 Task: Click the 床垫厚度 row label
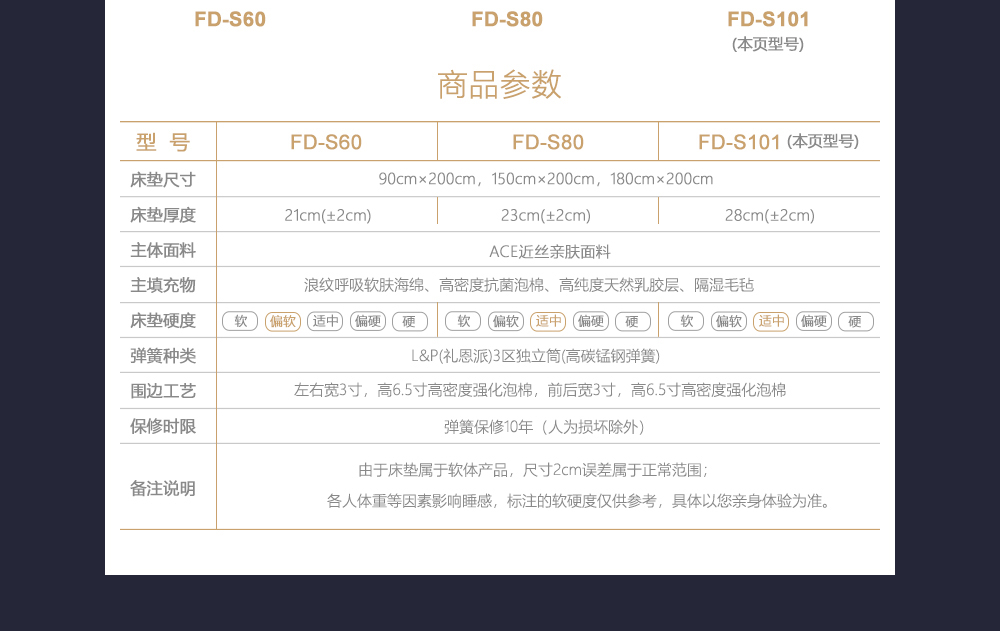coord(163,215)
